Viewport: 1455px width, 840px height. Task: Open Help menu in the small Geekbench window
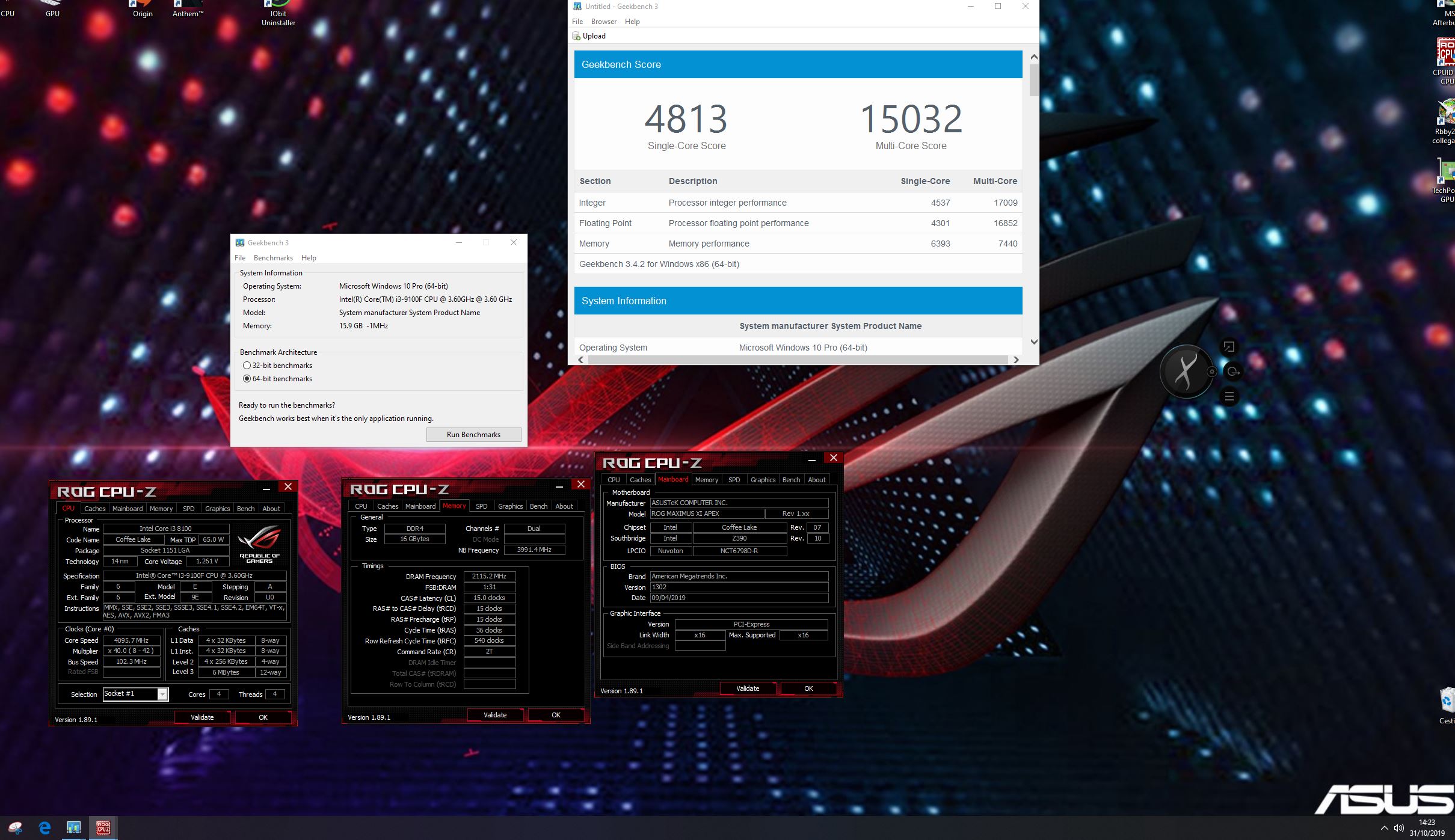(309, 258)
